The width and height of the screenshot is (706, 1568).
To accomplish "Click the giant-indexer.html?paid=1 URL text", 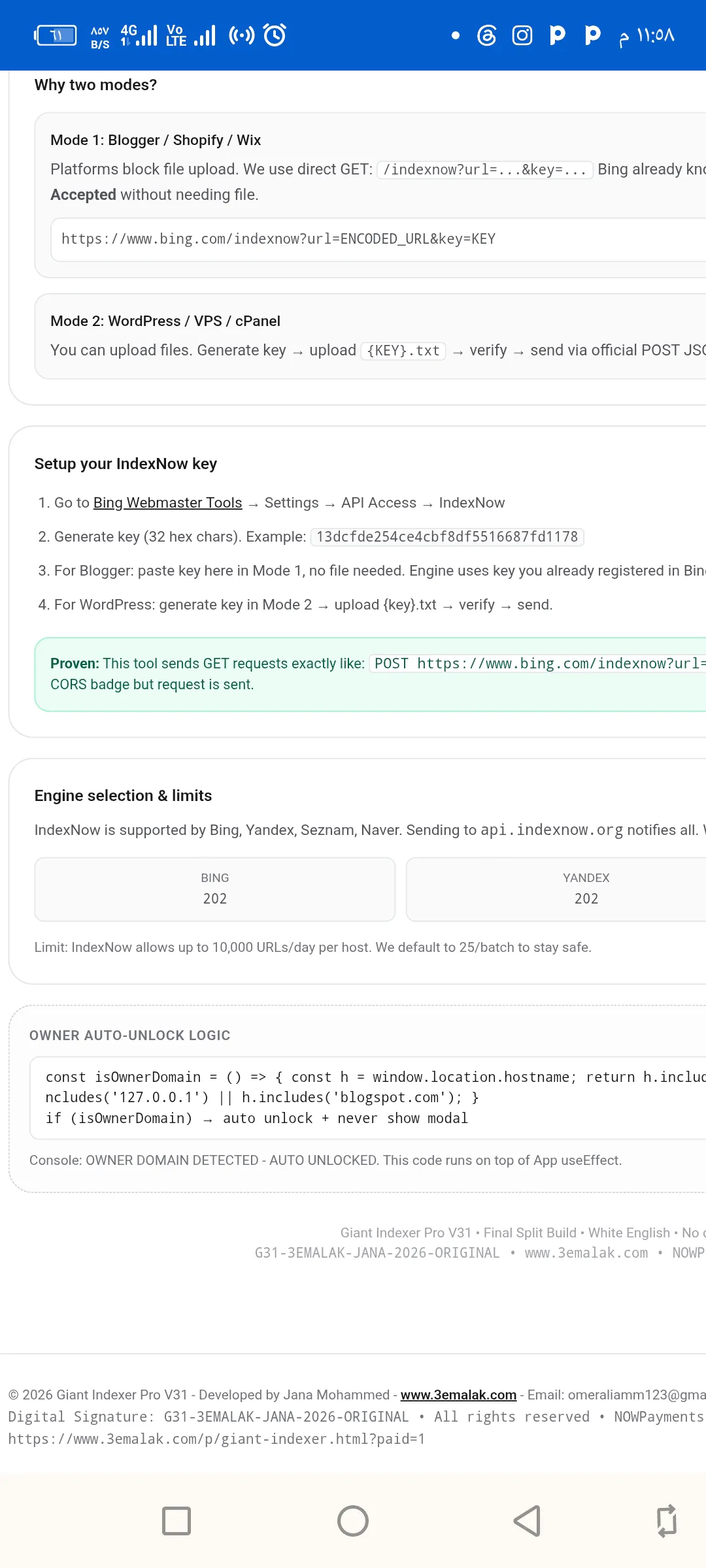I will pos(216,1439).
